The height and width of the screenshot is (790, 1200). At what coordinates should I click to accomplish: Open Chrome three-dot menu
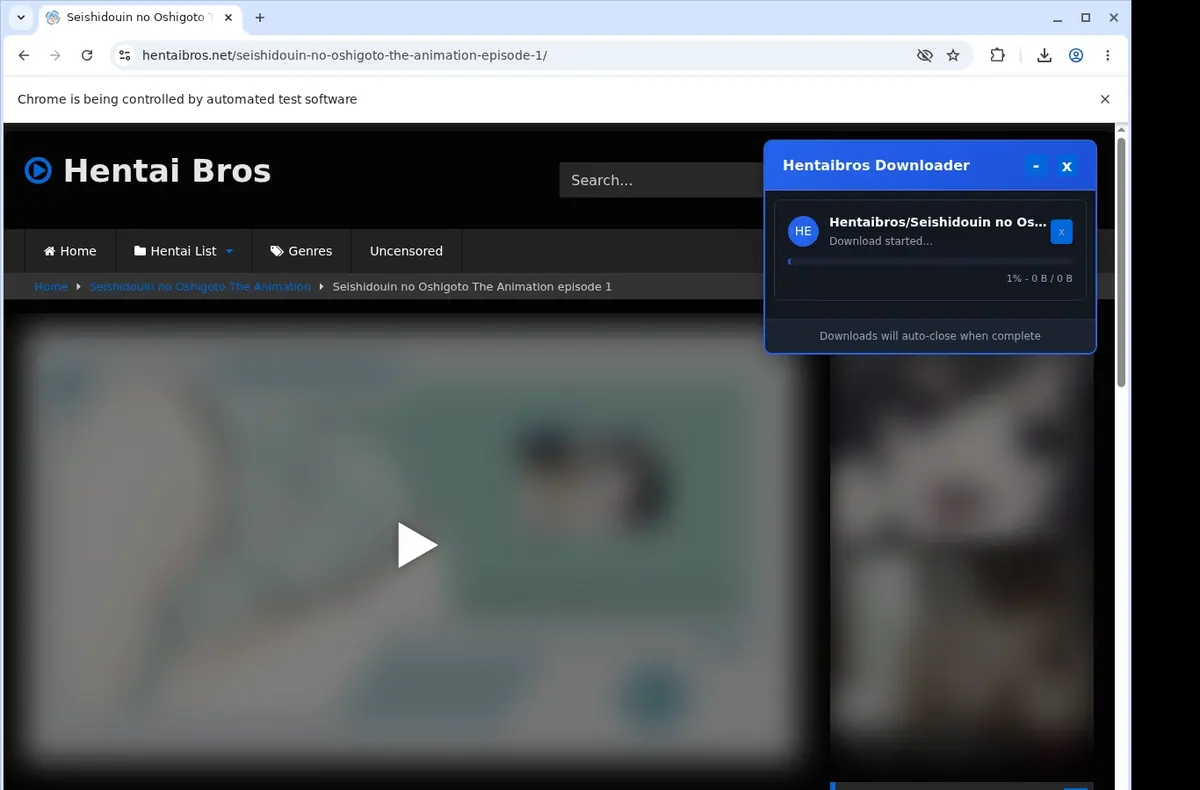coord(1107,56)
